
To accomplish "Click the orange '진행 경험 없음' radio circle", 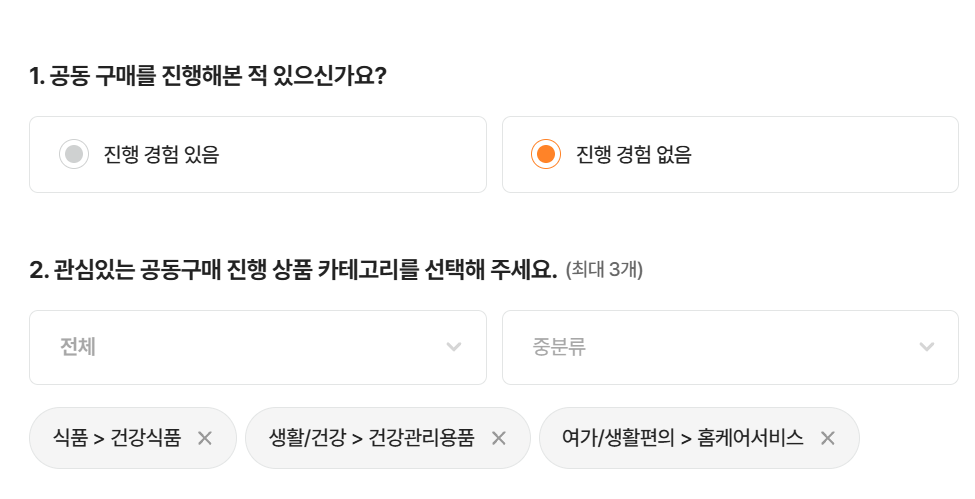I will click(x=546, y=154).
